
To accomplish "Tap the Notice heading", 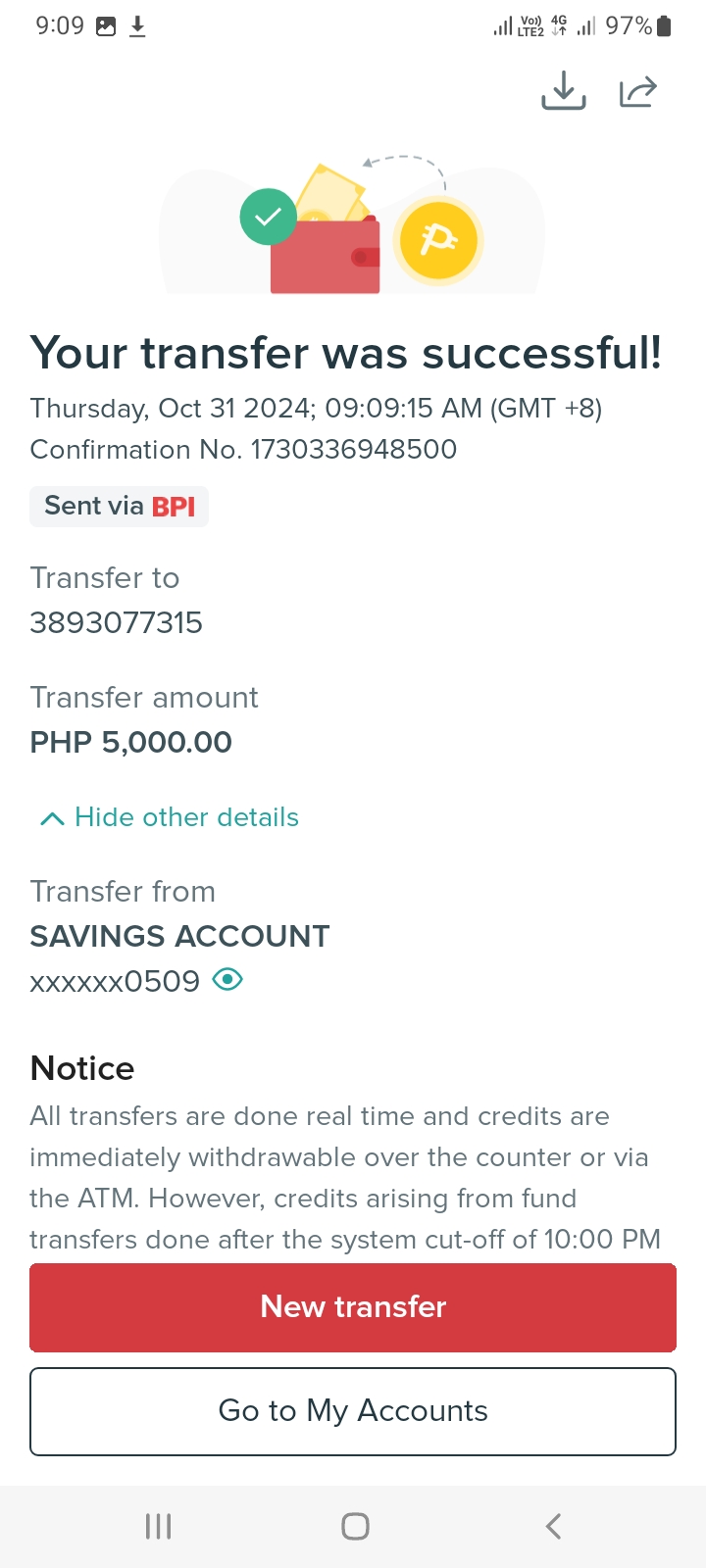I will (82, 1068).
